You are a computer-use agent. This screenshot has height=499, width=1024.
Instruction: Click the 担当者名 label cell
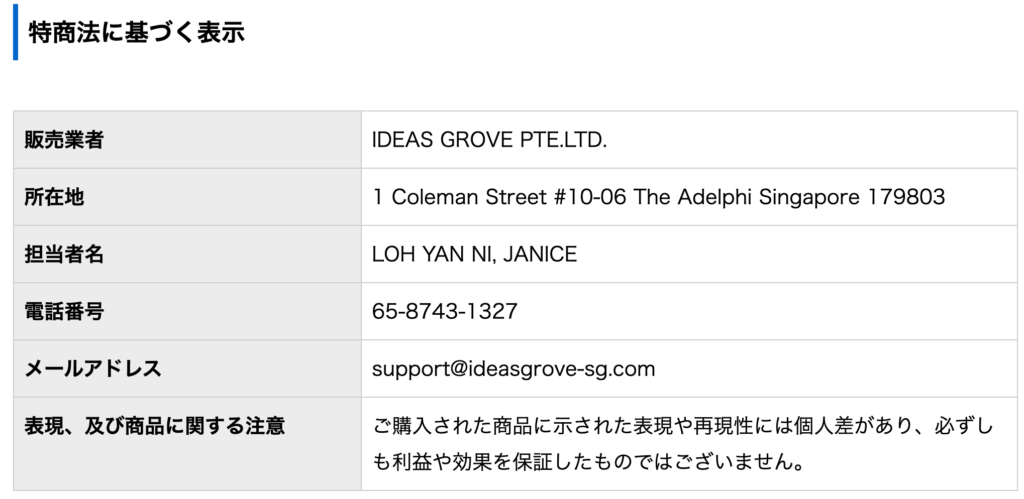187,254
